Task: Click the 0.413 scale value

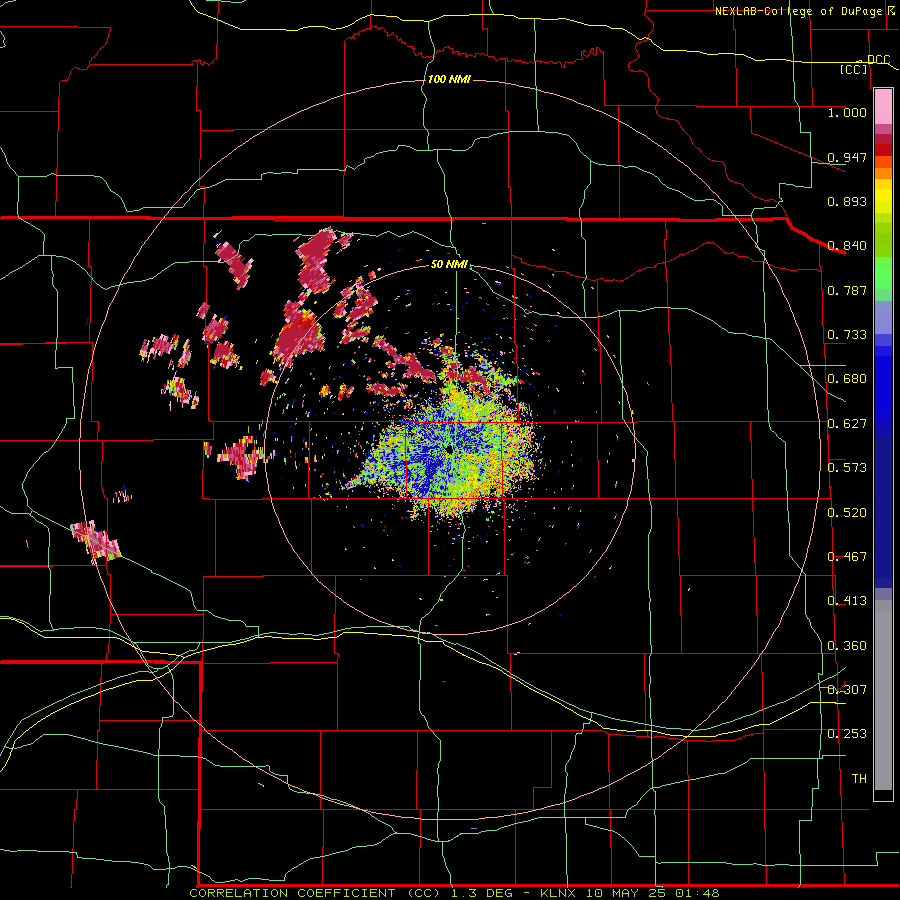Action: click(847, 601)
